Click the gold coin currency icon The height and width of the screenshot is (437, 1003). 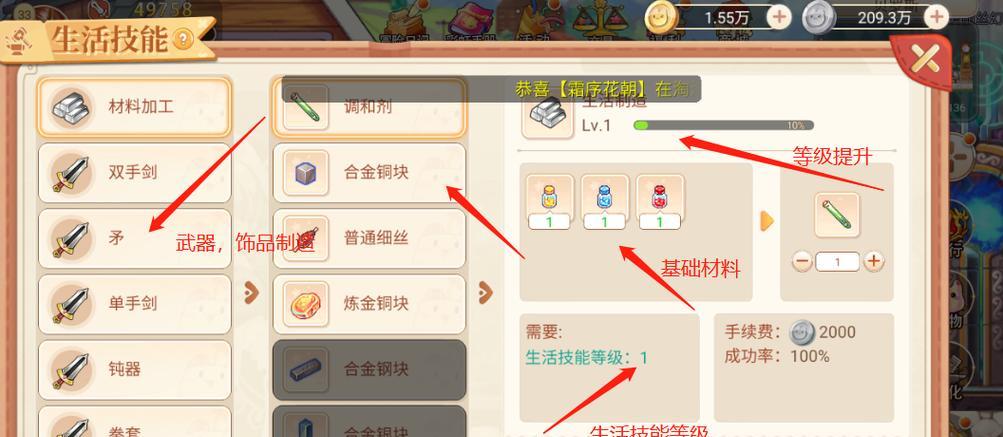coord(661,17)
